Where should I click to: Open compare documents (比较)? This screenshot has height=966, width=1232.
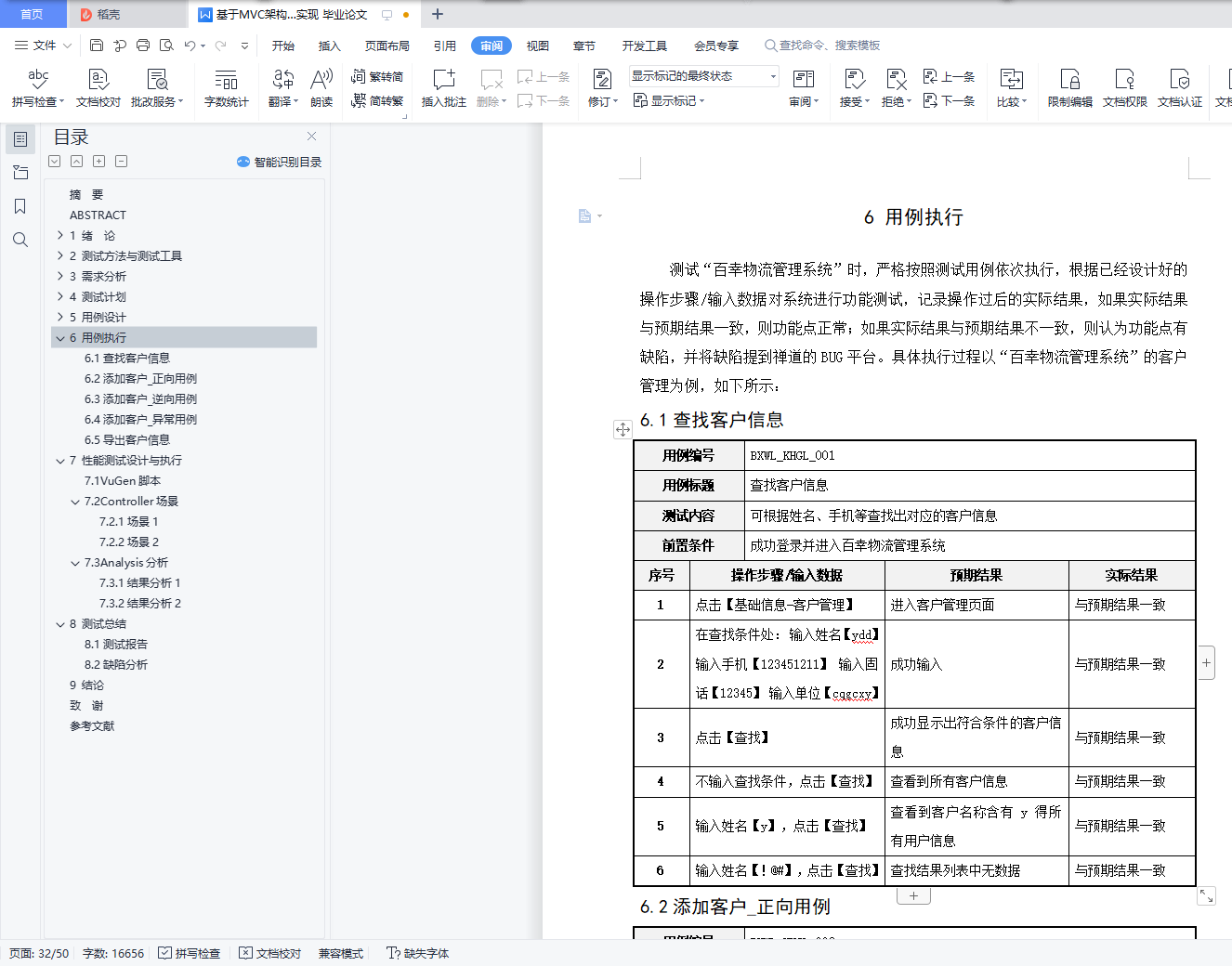(x=1012, y=88)
